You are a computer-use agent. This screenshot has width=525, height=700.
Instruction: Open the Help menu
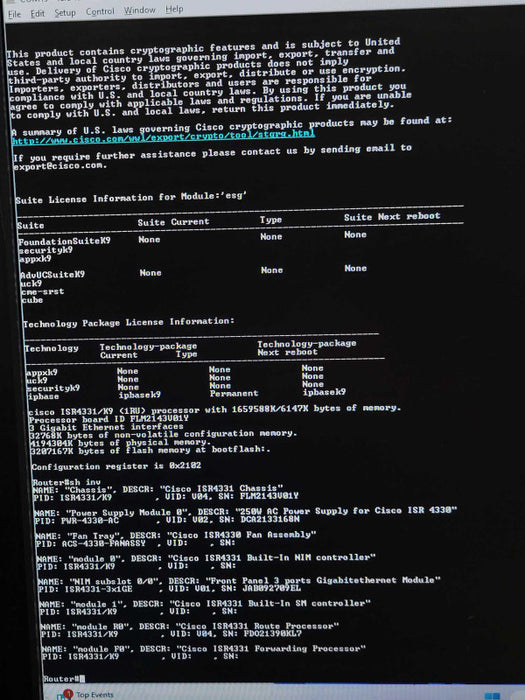click(x=174, y=9)
